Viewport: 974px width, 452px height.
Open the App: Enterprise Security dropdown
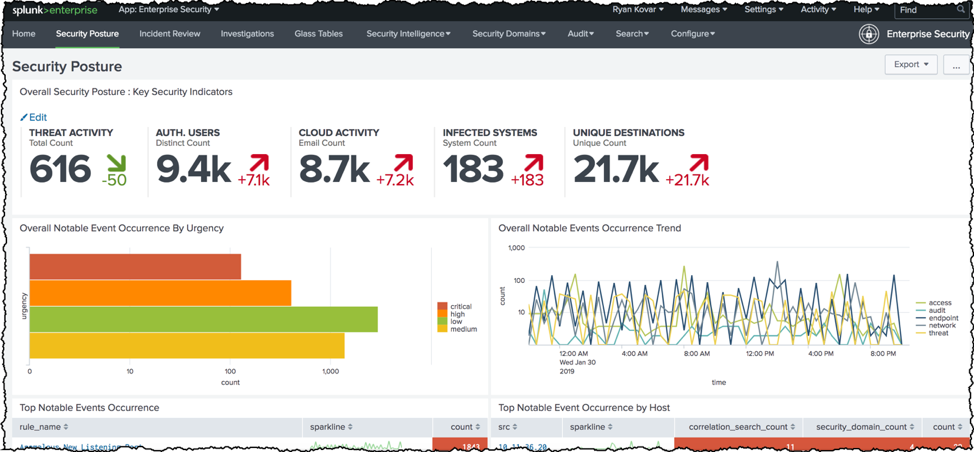pyautogui.click(x=168, y=10)
